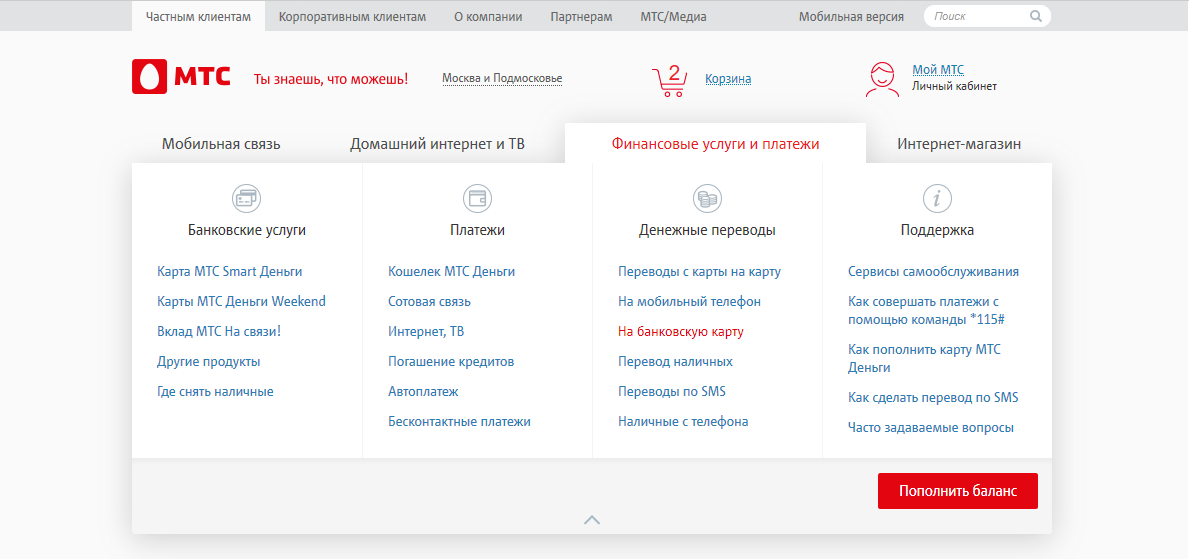1189x559 pixels.
Task: Open Интернет-магазин menu
Action: (959, 144)
